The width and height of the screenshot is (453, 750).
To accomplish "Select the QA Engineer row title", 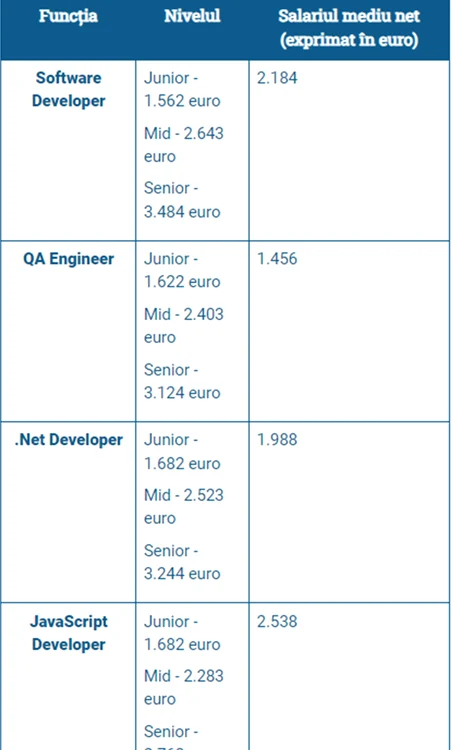I will tap(68, 259).
